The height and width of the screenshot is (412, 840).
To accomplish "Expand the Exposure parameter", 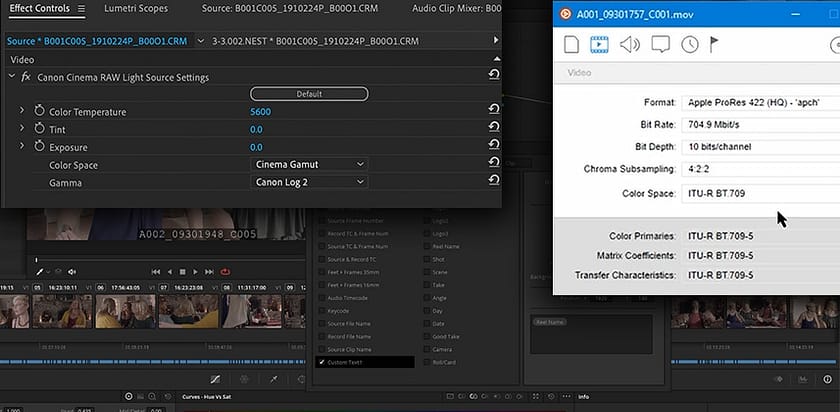I will 22,146.
